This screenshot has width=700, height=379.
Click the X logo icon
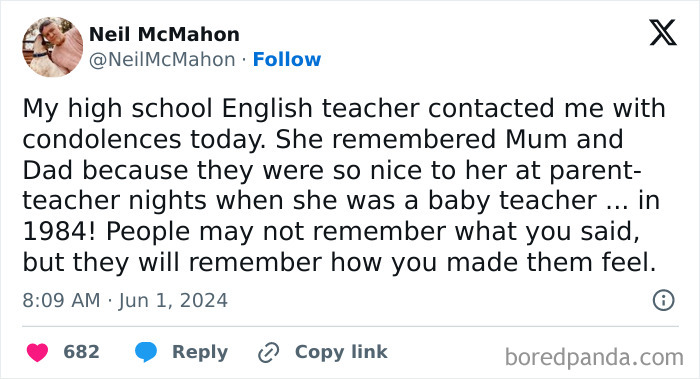click(663, 33)
